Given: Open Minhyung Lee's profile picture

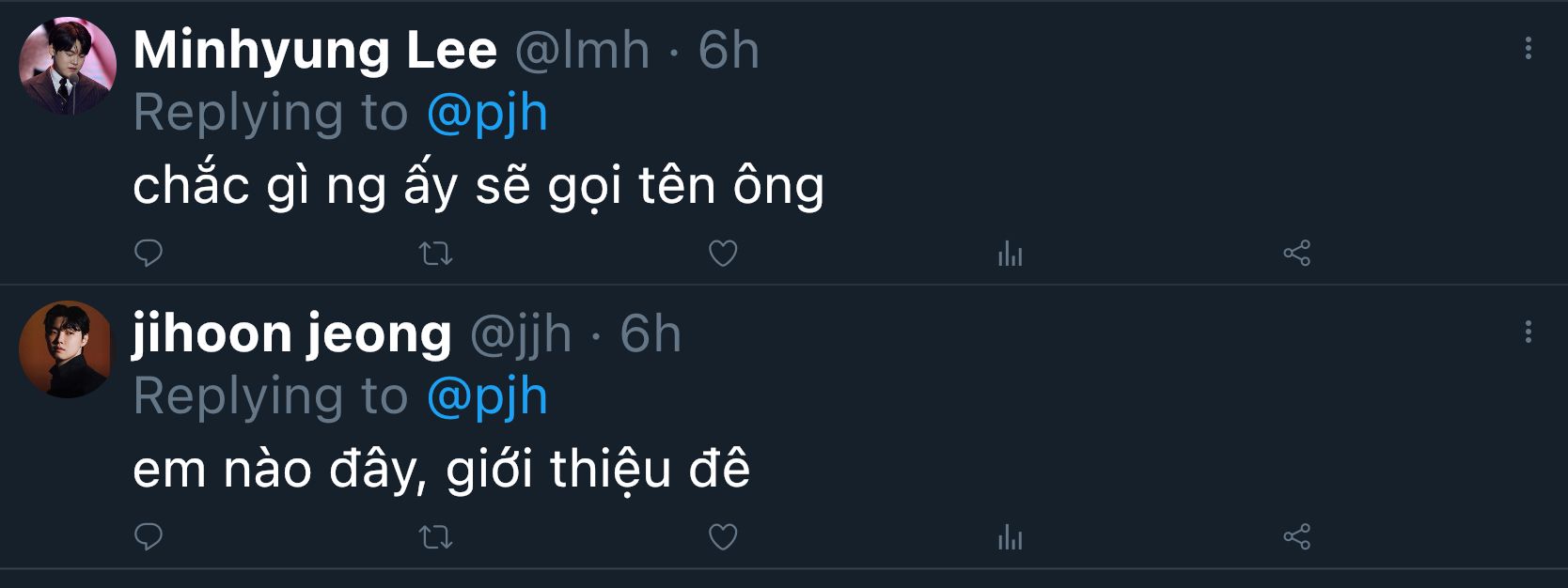Looking at the screenshot, I should [x=68, y=66].
